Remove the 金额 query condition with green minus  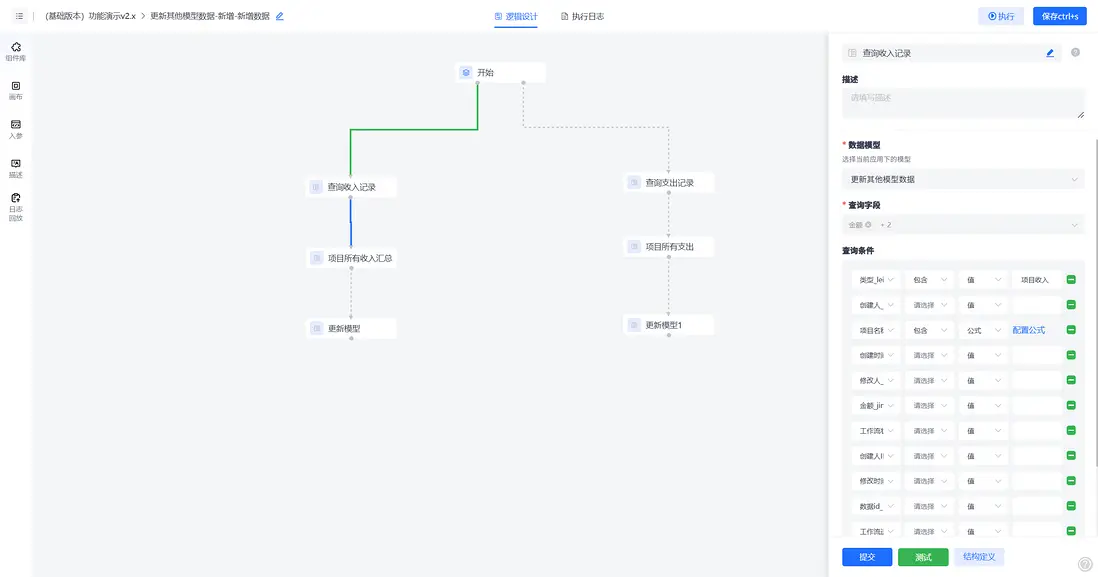pyautogui.click(x=1071, y=406)
